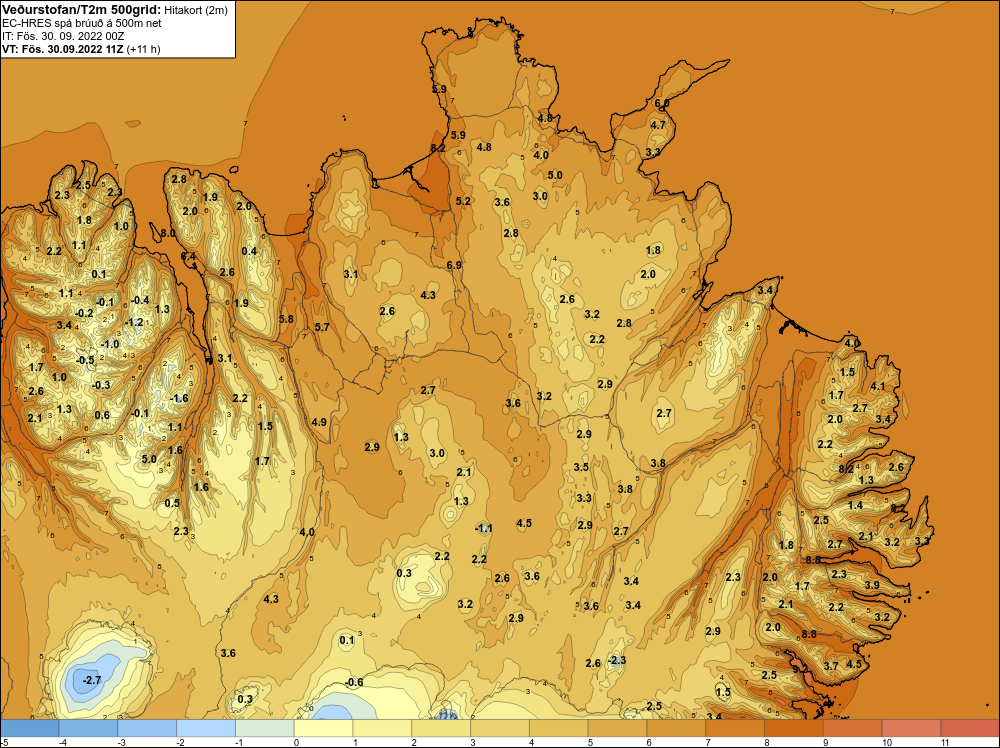Click the -1.2 temperature label

point(134,323)
